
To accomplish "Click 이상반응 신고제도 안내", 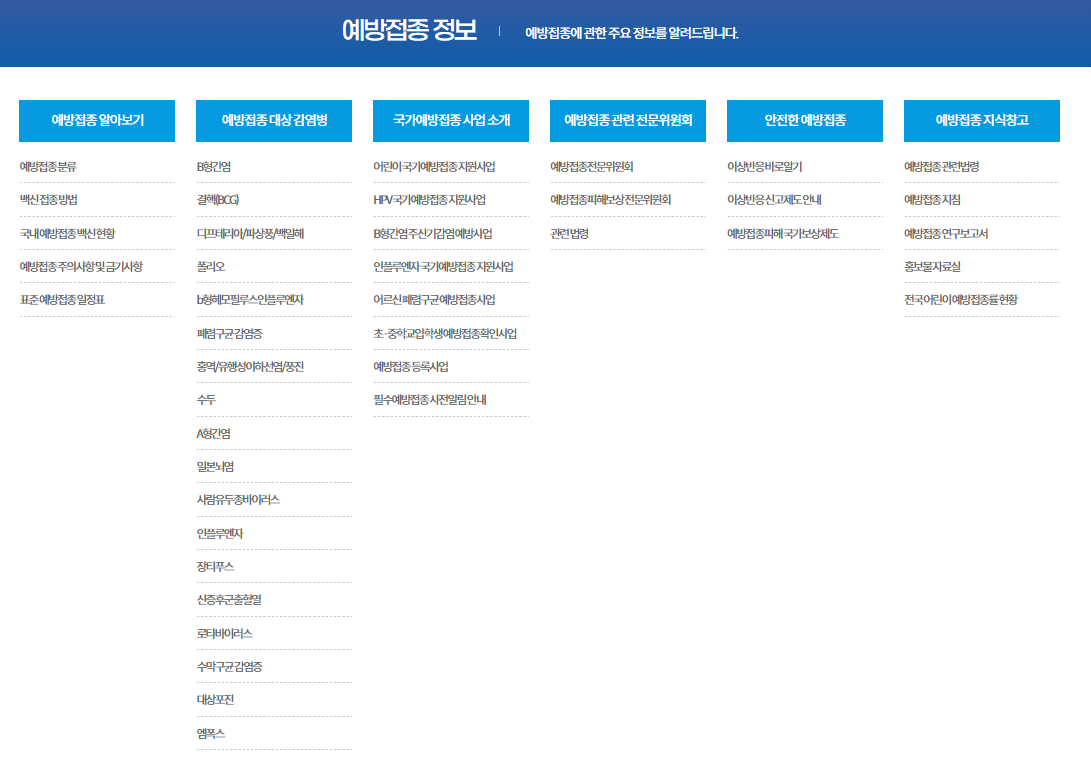I will (774, 200).
